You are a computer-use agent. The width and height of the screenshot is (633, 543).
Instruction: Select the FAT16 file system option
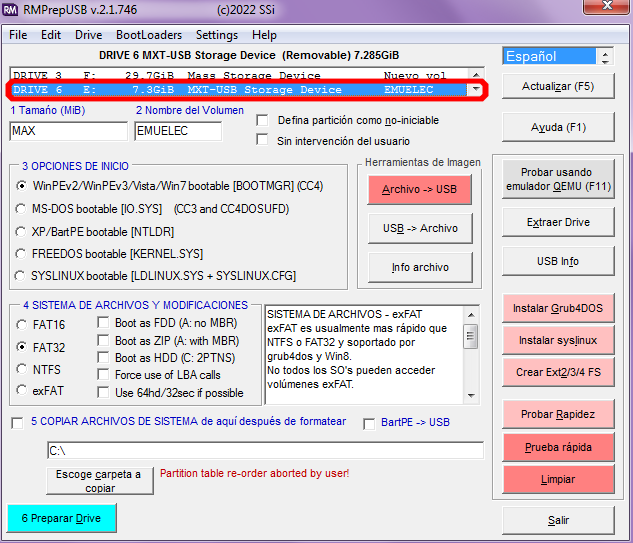pos(21,325)
